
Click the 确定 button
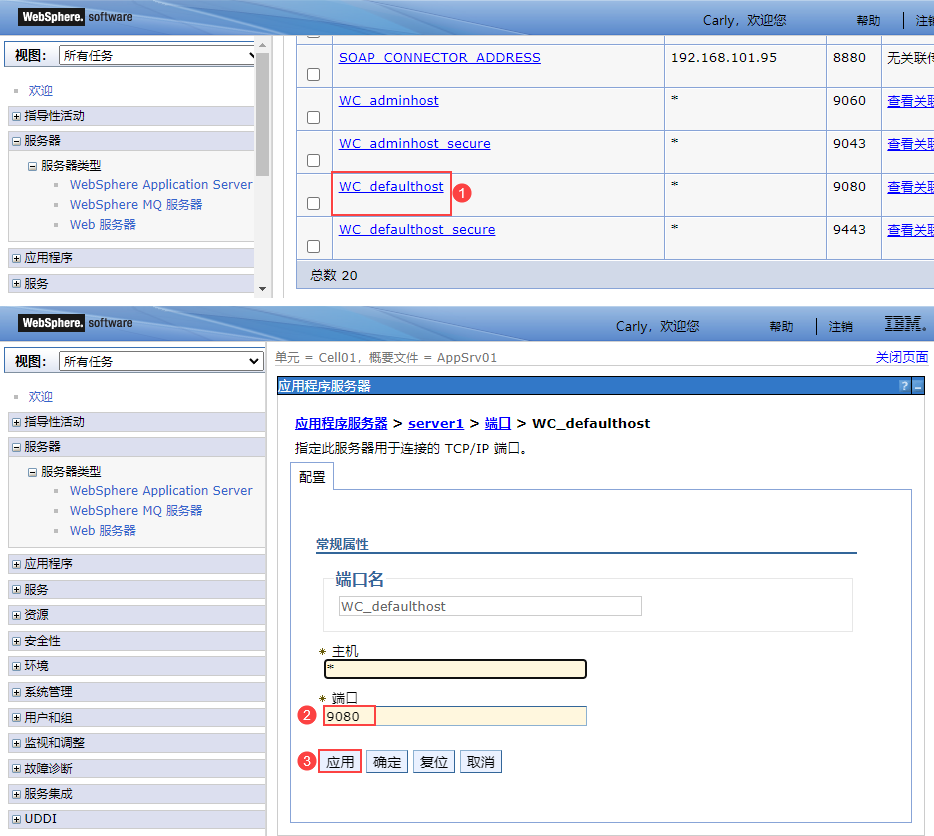click(387, 762)
